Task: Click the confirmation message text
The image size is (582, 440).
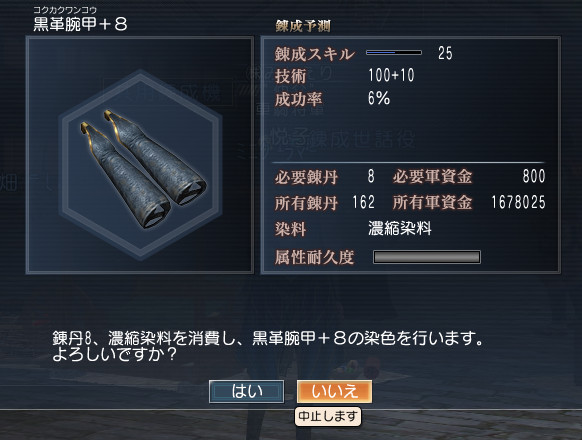Action: (267, 346)
